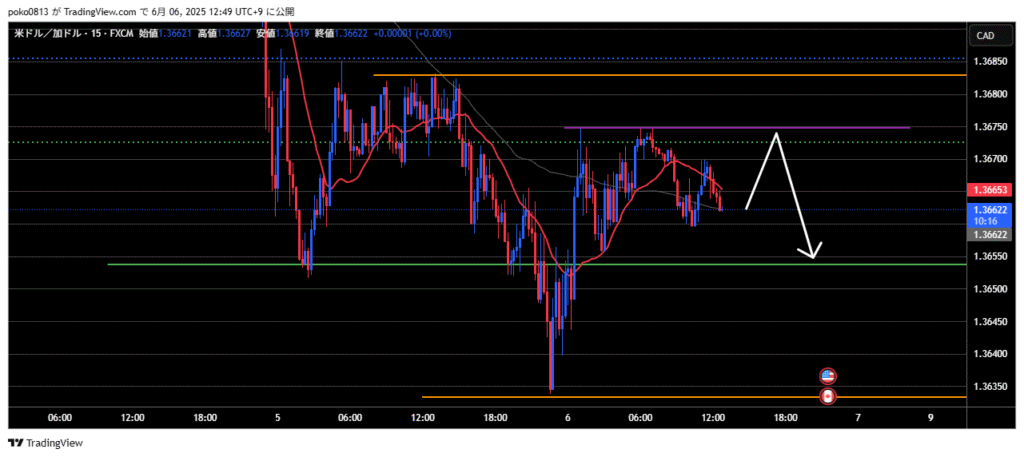This screenshot has width=1024, height=457.
Task: Click the red 1.36653 moving average price tag
Action: [x=993, y=190]
